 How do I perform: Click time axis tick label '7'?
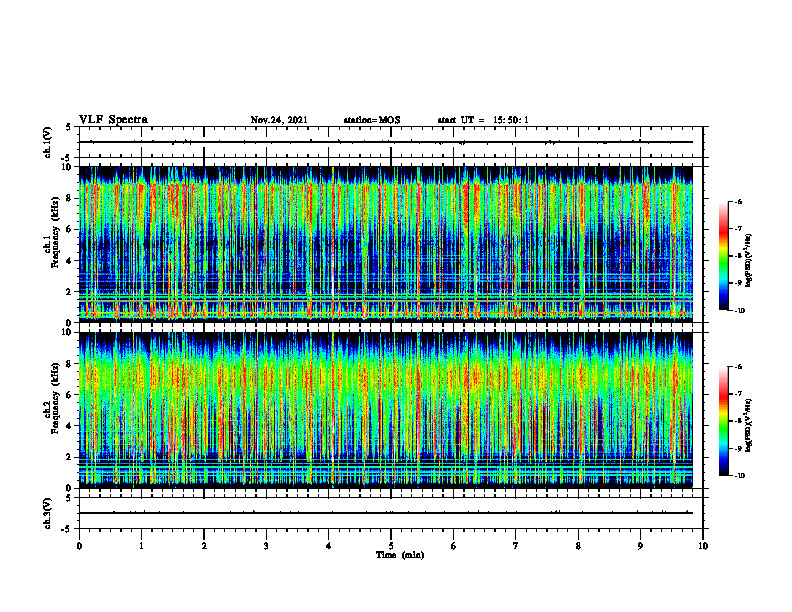tap(516, 546)
